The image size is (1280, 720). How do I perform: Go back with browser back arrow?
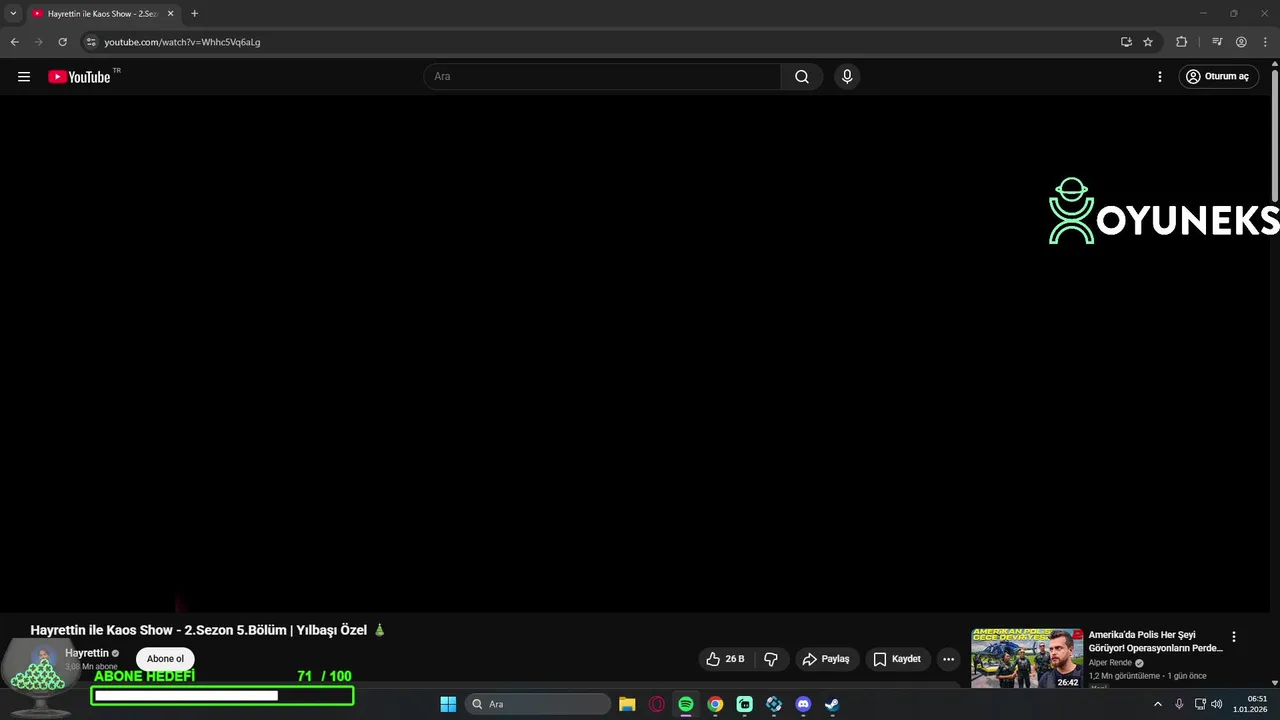pyautogui.click(x=14, y=42)
